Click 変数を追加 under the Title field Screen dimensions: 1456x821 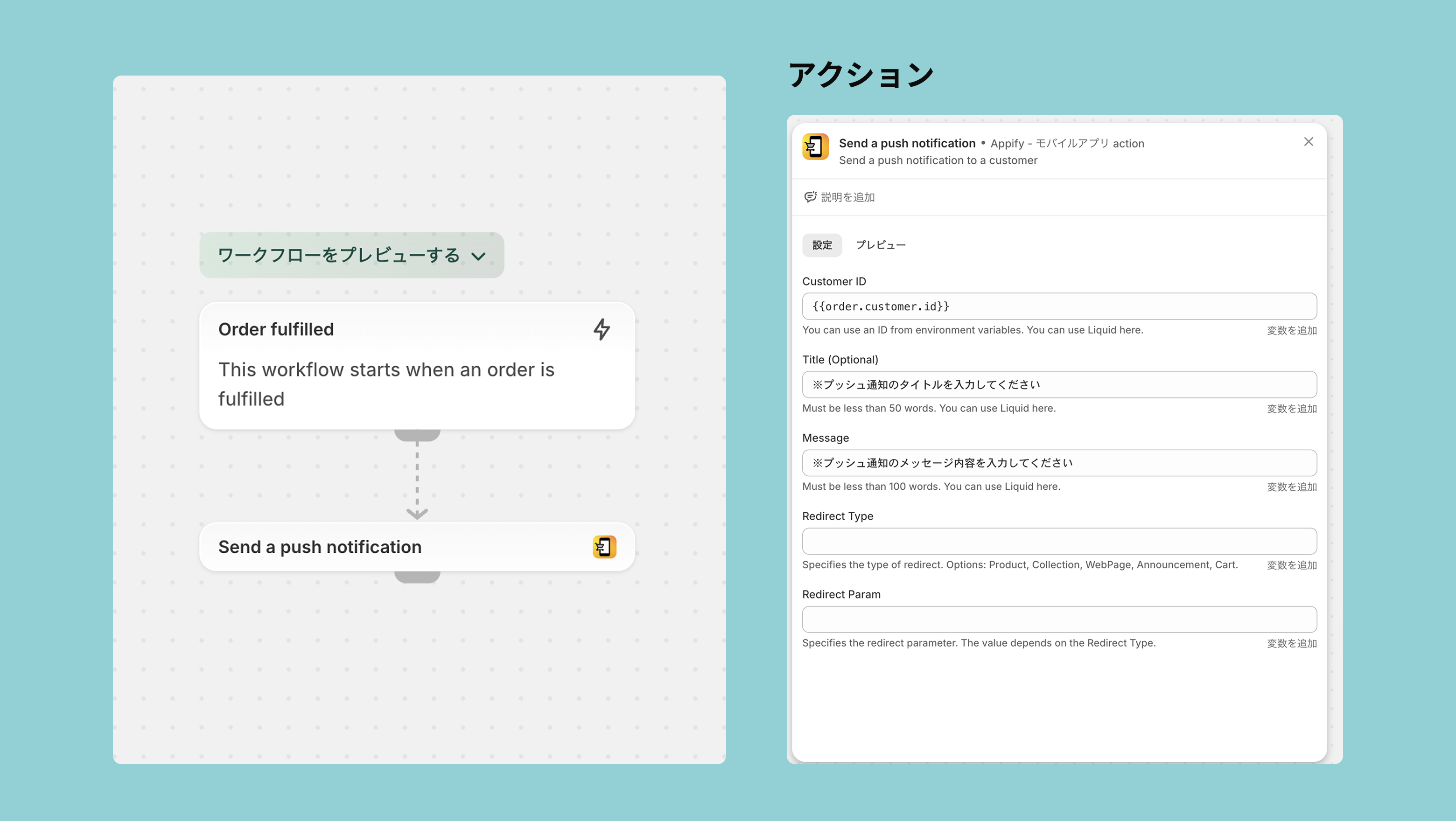(1291, 409)
